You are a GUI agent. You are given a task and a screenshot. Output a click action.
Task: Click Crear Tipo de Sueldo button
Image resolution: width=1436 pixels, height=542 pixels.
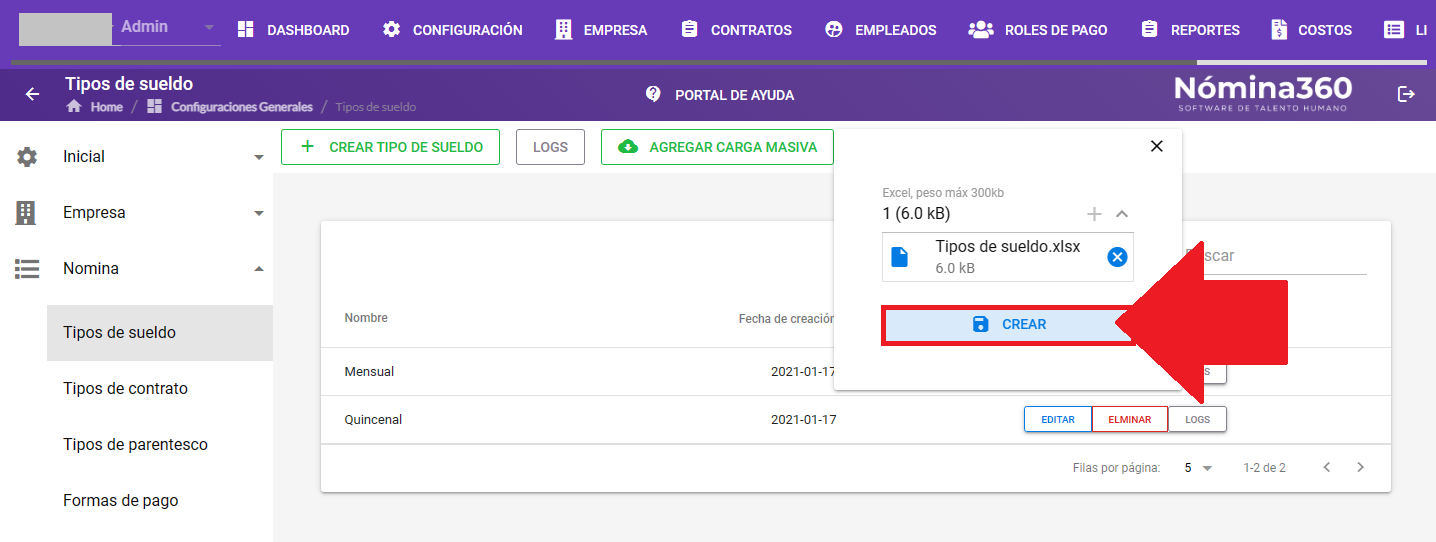click(390, 147)
